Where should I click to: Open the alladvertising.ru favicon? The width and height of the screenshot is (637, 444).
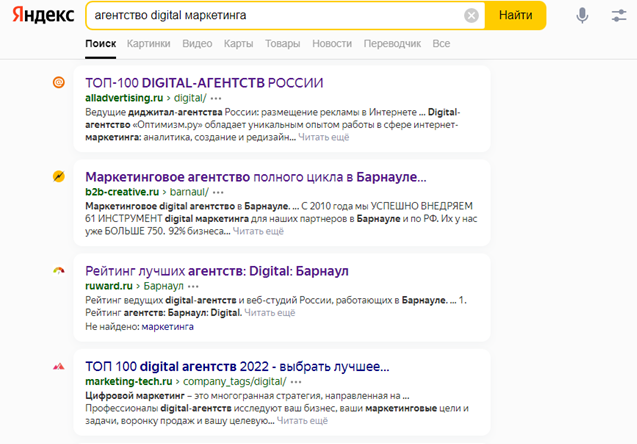[x=59, y=82]
